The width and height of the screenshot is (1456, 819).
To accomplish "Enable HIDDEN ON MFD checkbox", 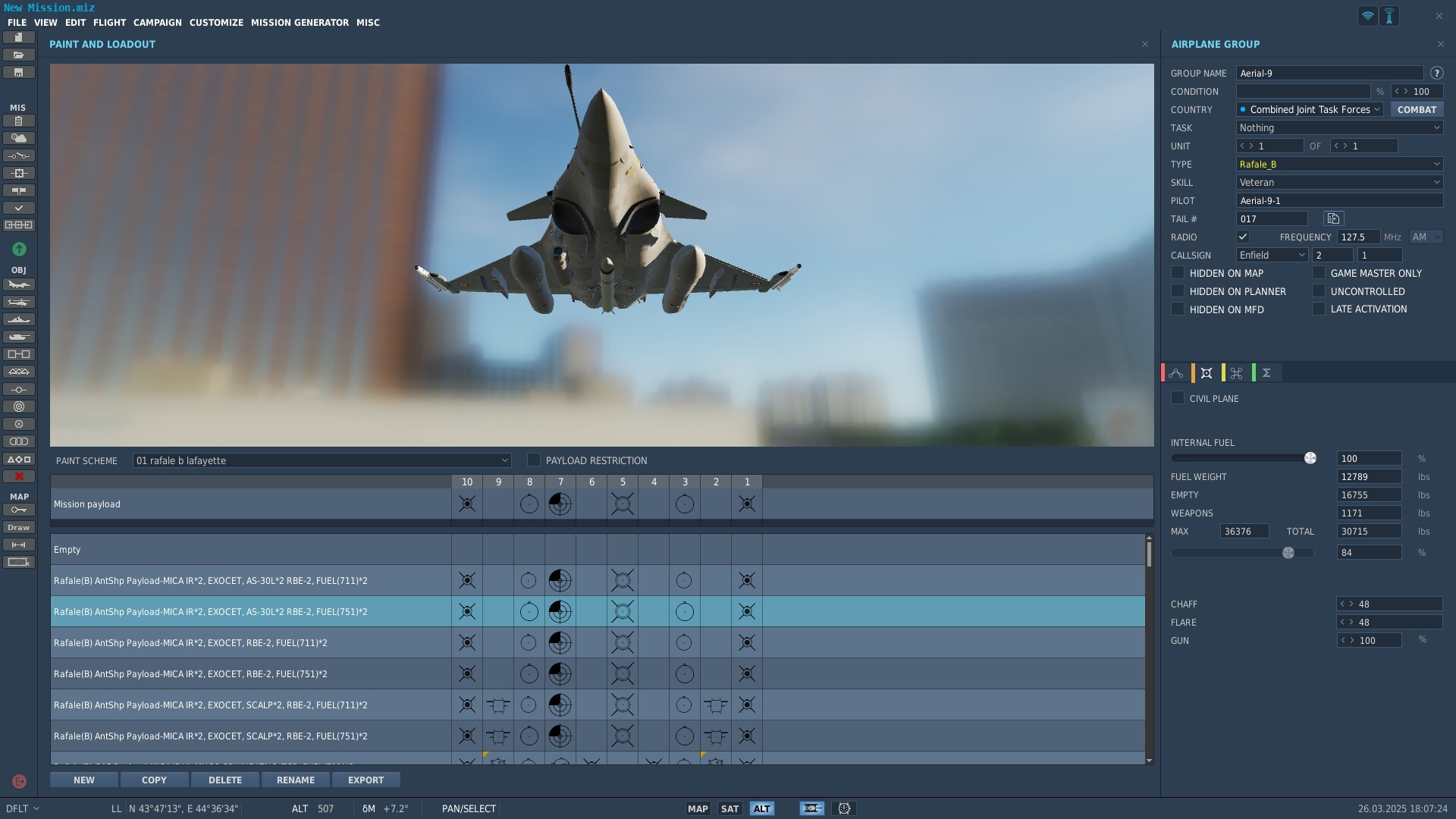I will (x=1178, y=309).
